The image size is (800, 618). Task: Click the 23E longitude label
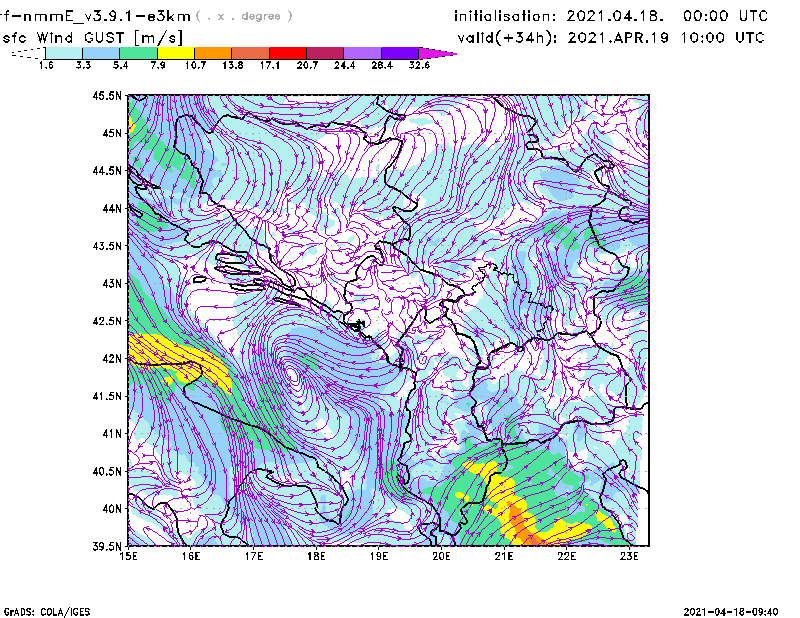[x=629, y=556]
